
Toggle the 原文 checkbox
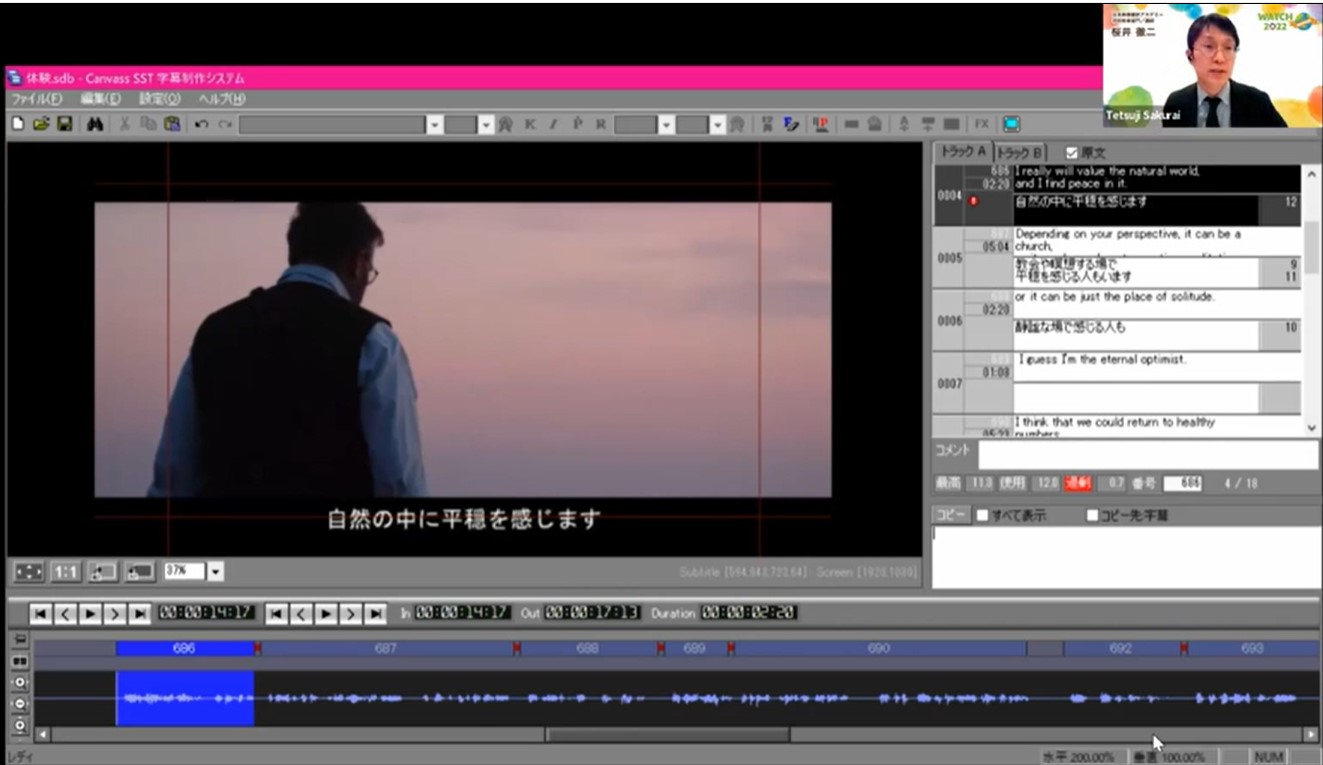tap(1072, 153)
